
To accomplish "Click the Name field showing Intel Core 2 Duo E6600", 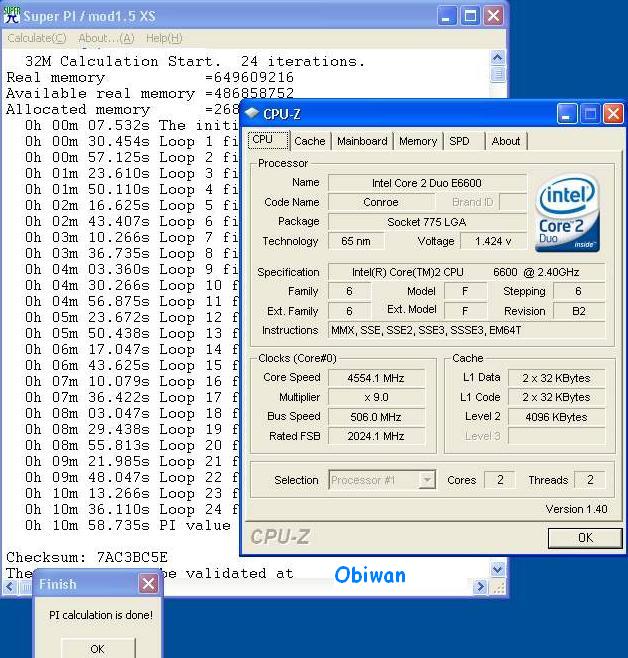I will coord(427,183).
